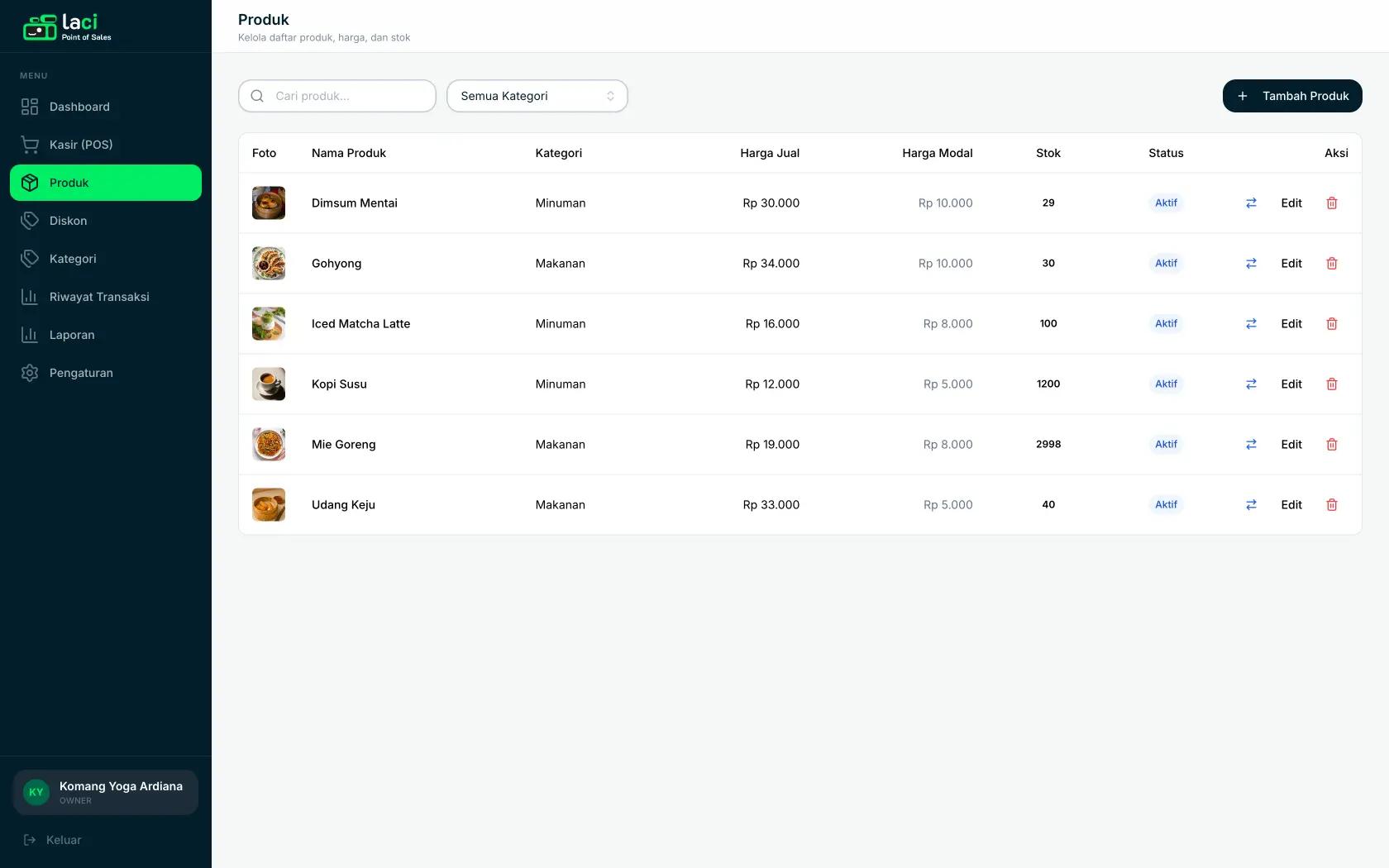Click the swap icon in Mie Goreng row
1389x868 pixels.
[1251, 444]
